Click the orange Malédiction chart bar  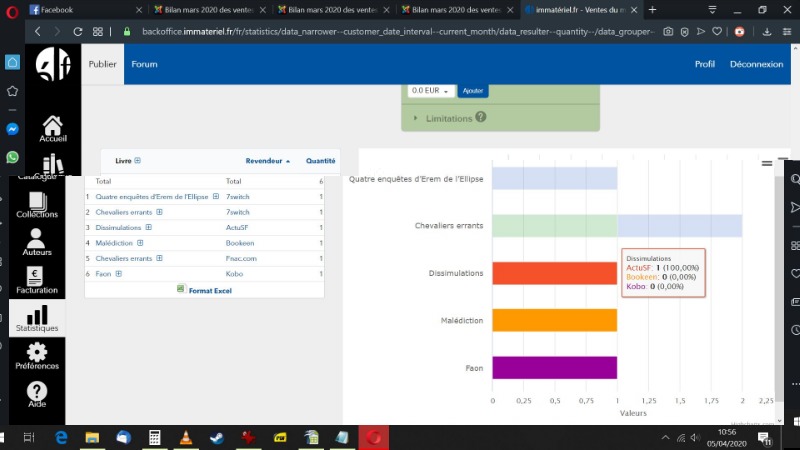[554, 320]
